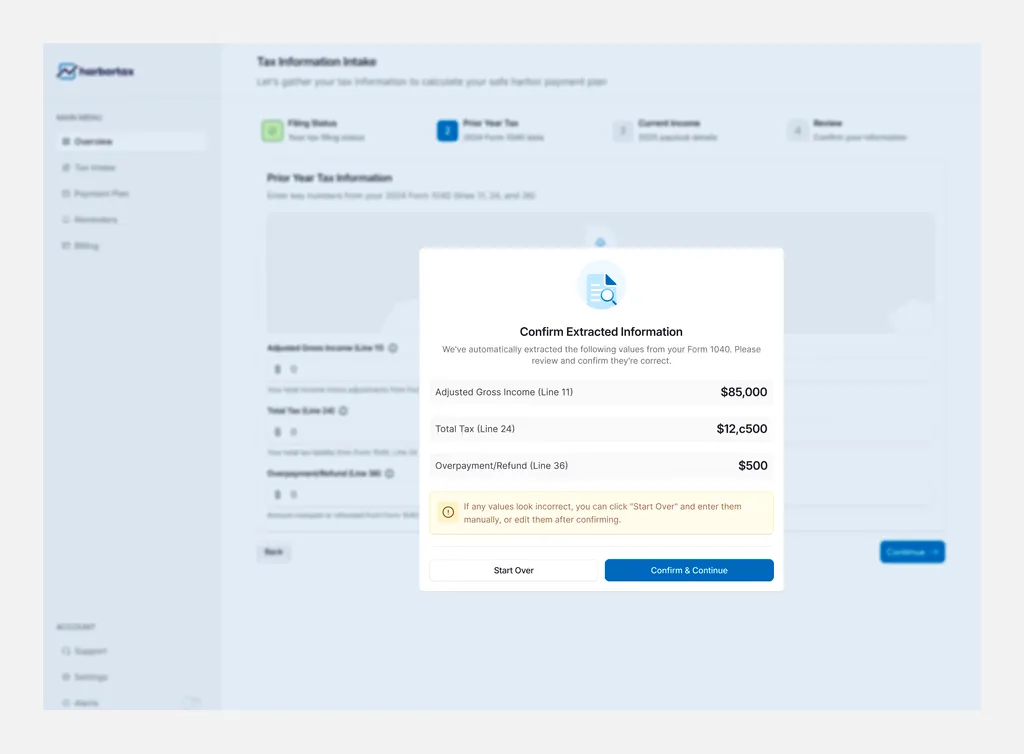1024x754 pixels.
Task: Click the upload icon in the blurred drop area
Action: [x=600, y=242]
